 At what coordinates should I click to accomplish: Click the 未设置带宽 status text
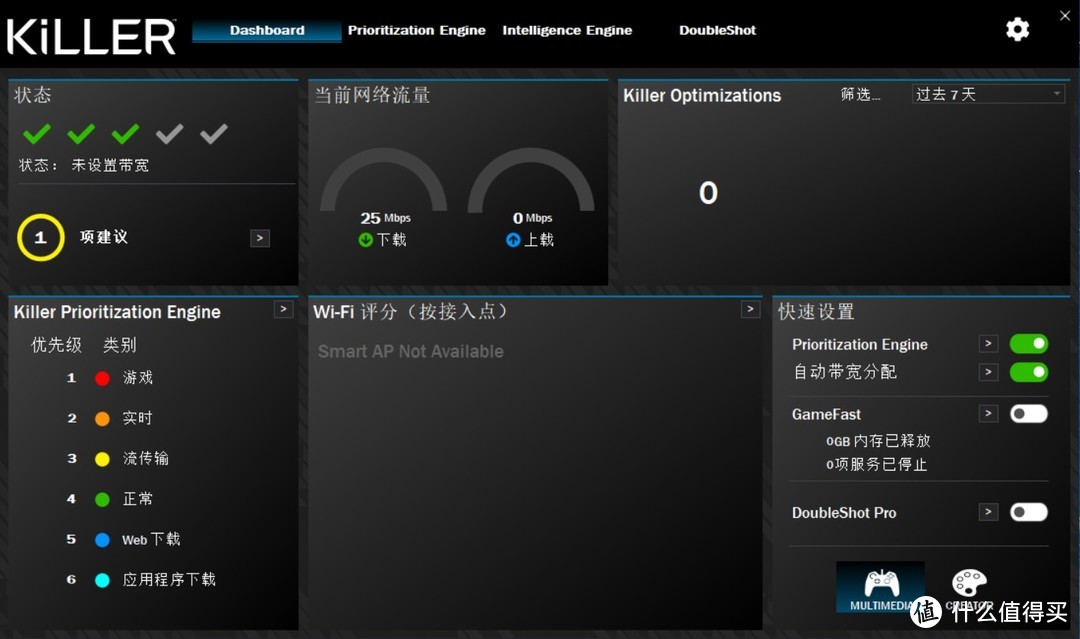point(110,165)
